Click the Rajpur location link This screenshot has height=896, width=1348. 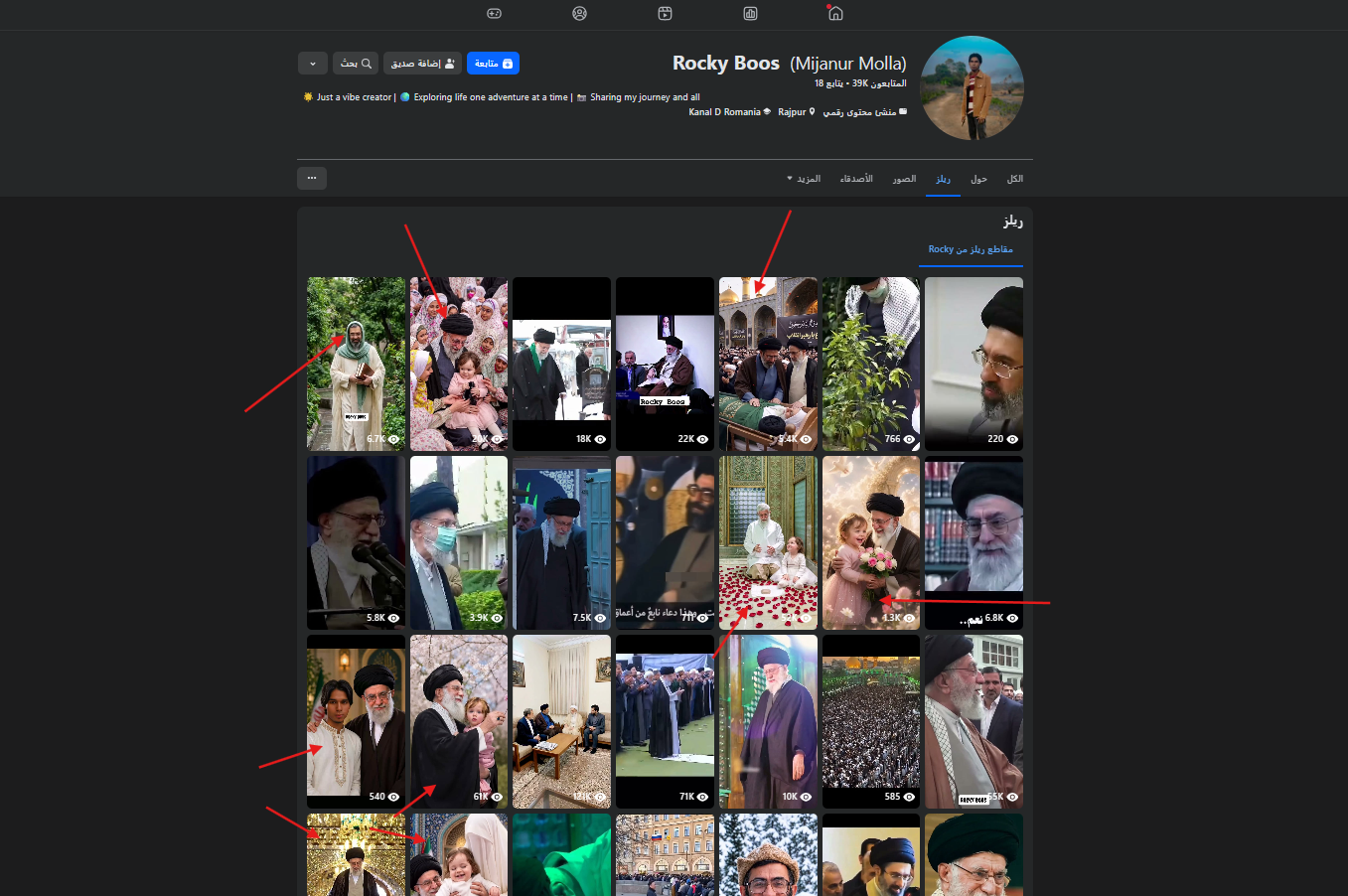(x=792, y=112)
